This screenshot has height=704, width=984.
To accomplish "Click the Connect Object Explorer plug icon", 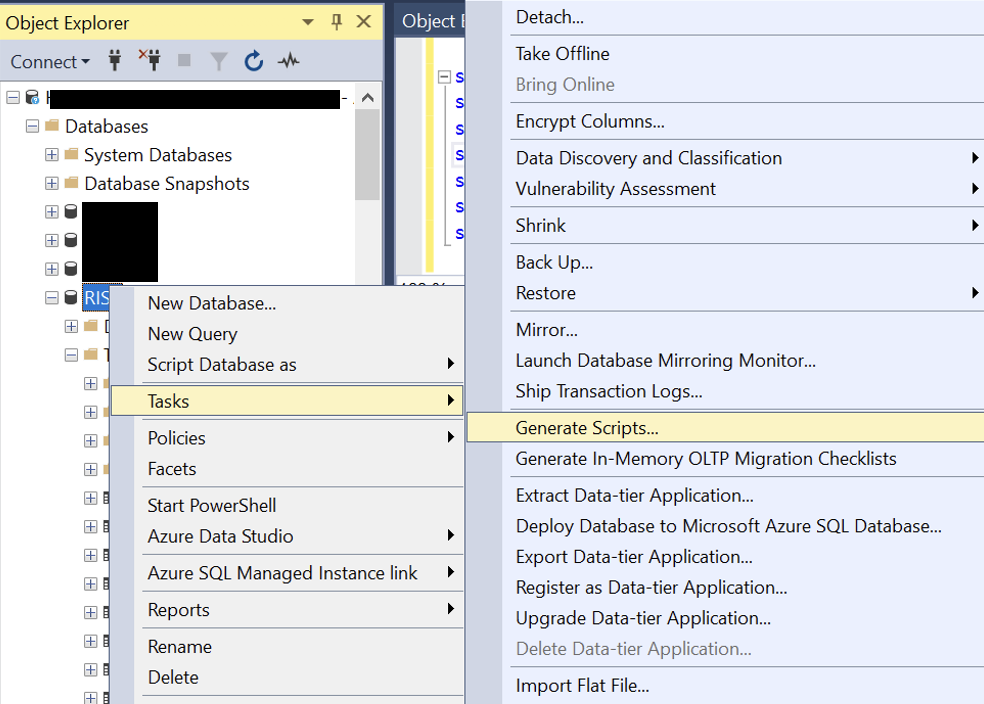I will pos(115,61).
